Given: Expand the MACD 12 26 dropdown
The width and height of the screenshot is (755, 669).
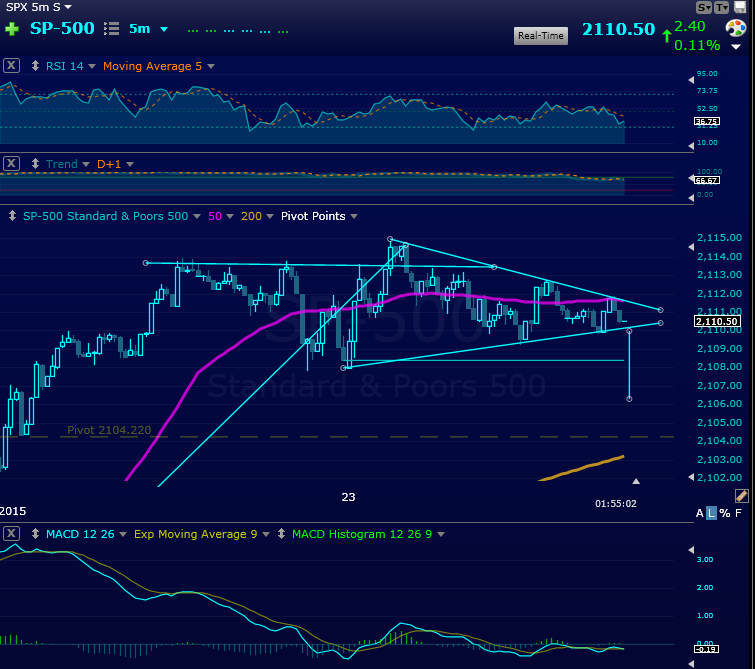Looking at the screenshot, I should point(123,534).
